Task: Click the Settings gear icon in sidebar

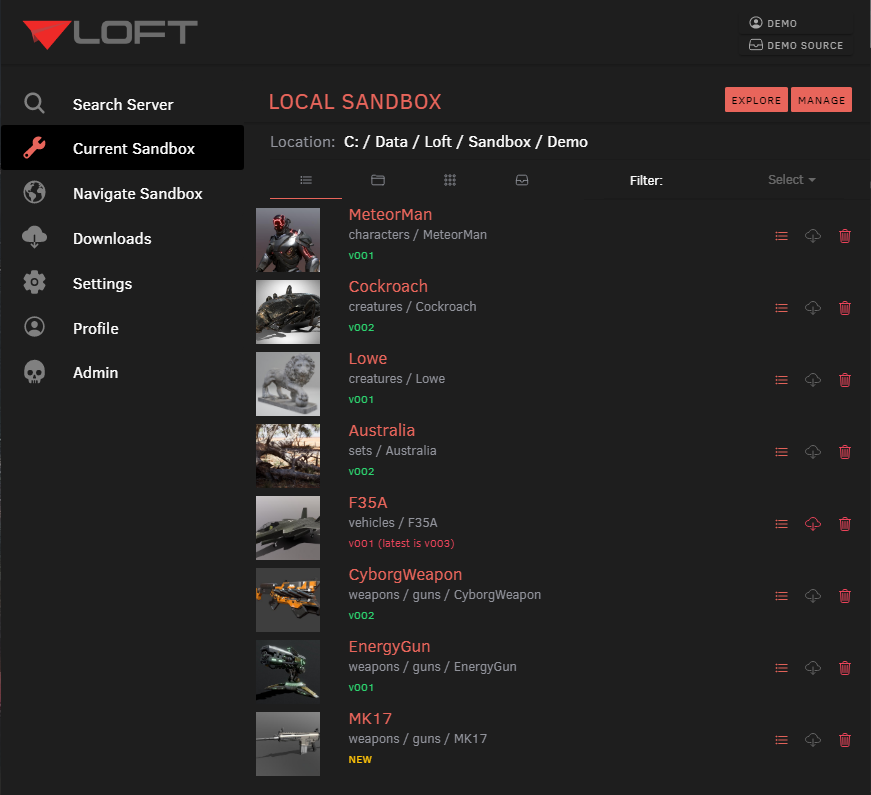Action: (x=34, y=283)
